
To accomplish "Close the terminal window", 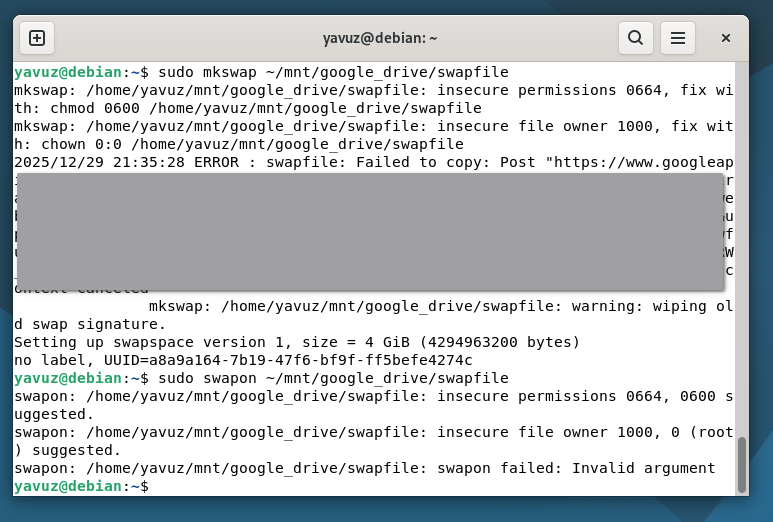I will coord(726,38).
